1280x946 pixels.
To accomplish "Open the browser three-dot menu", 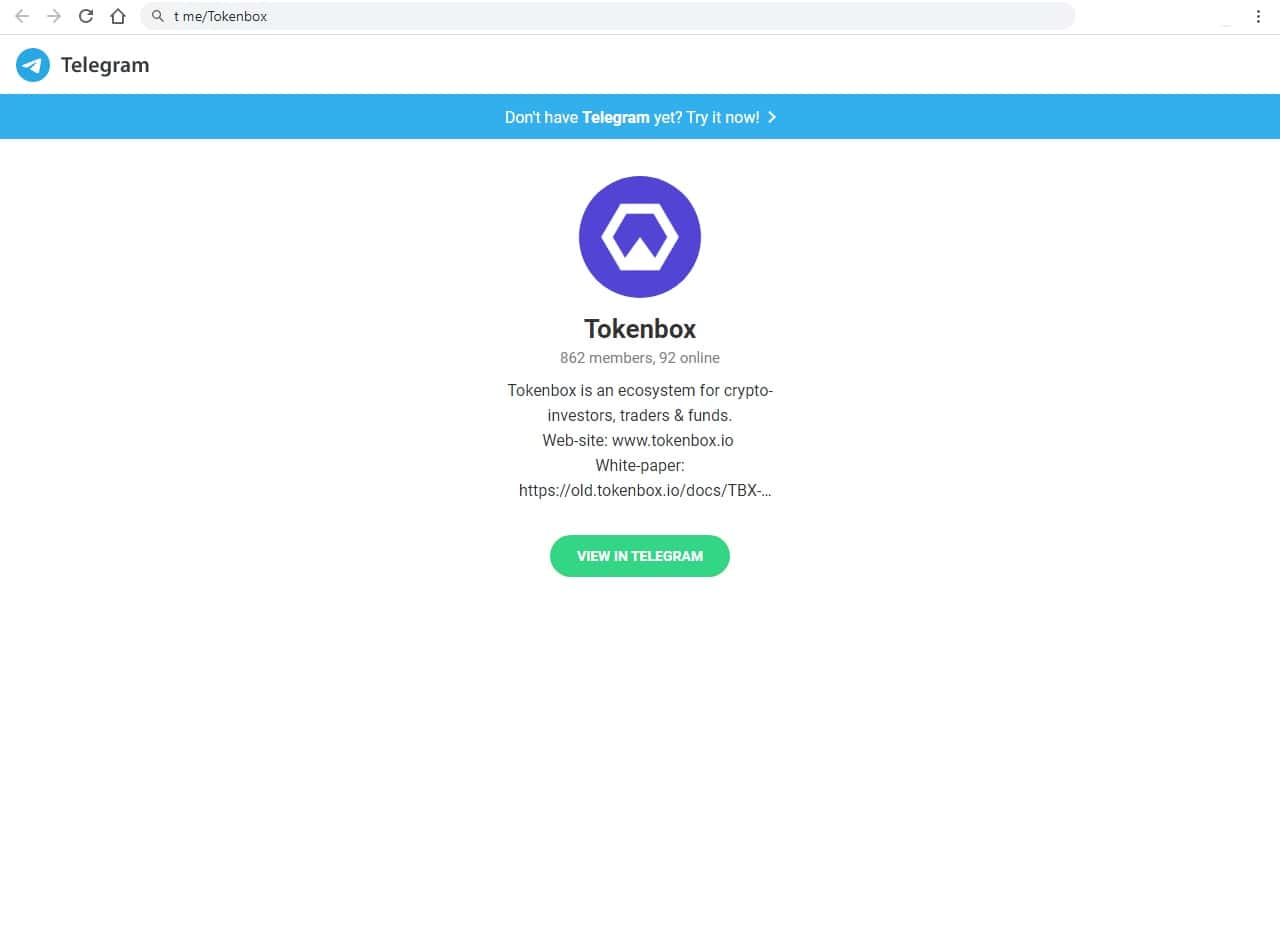I will (x=1258, y=16).
